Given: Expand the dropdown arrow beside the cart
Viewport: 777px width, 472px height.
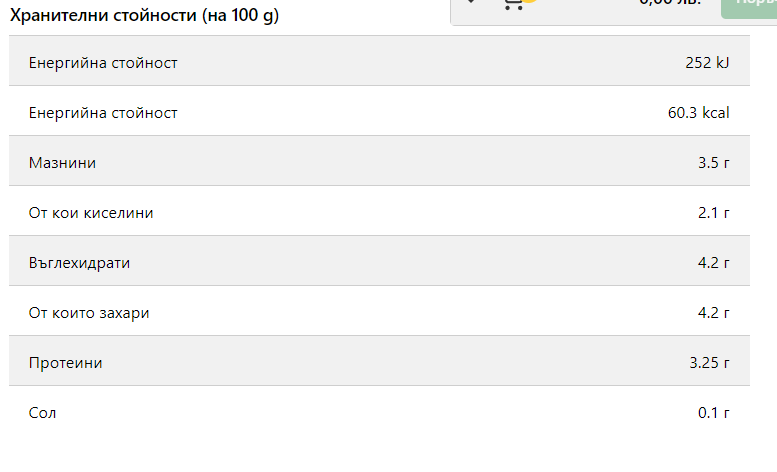Looking at the screenshot, I should click(471, 3).
